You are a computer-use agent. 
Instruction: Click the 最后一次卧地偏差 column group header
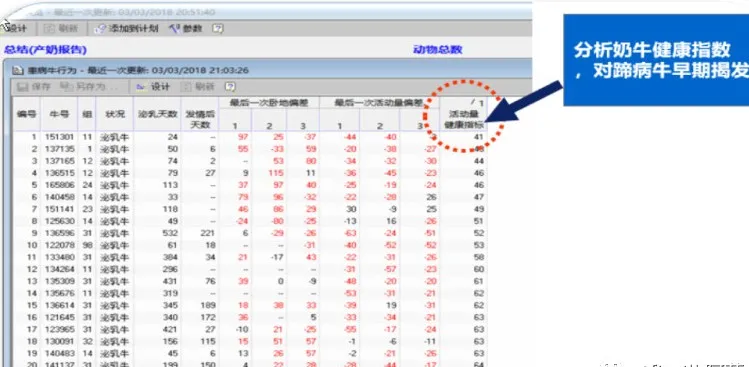coord(268,103)
